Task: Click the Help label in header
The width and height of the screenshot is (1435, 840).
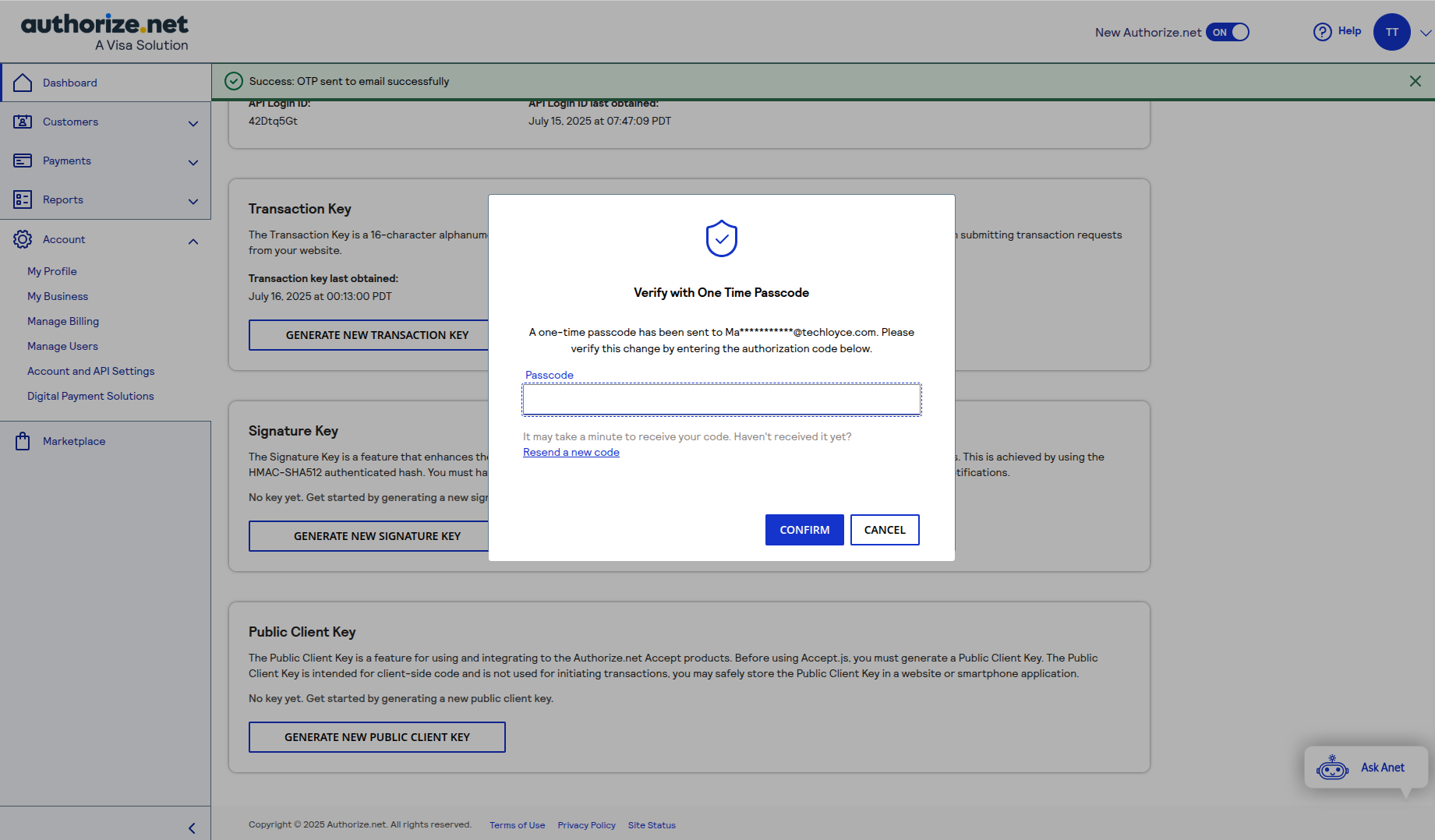Action: [1350, 31]
